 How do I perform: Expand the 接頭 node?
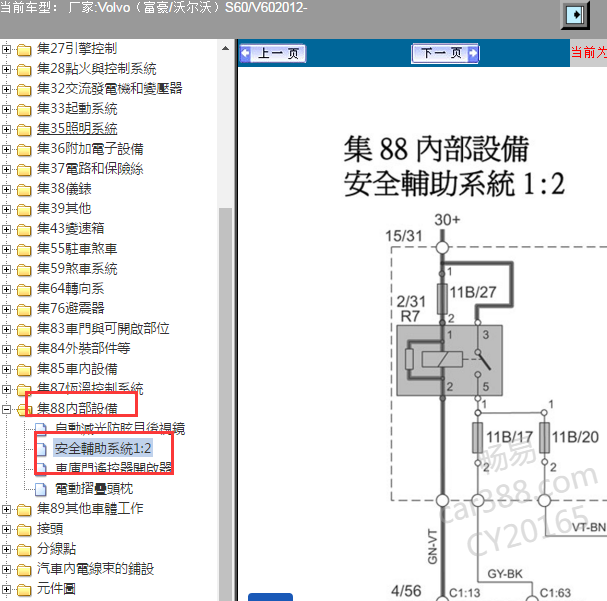6,529
